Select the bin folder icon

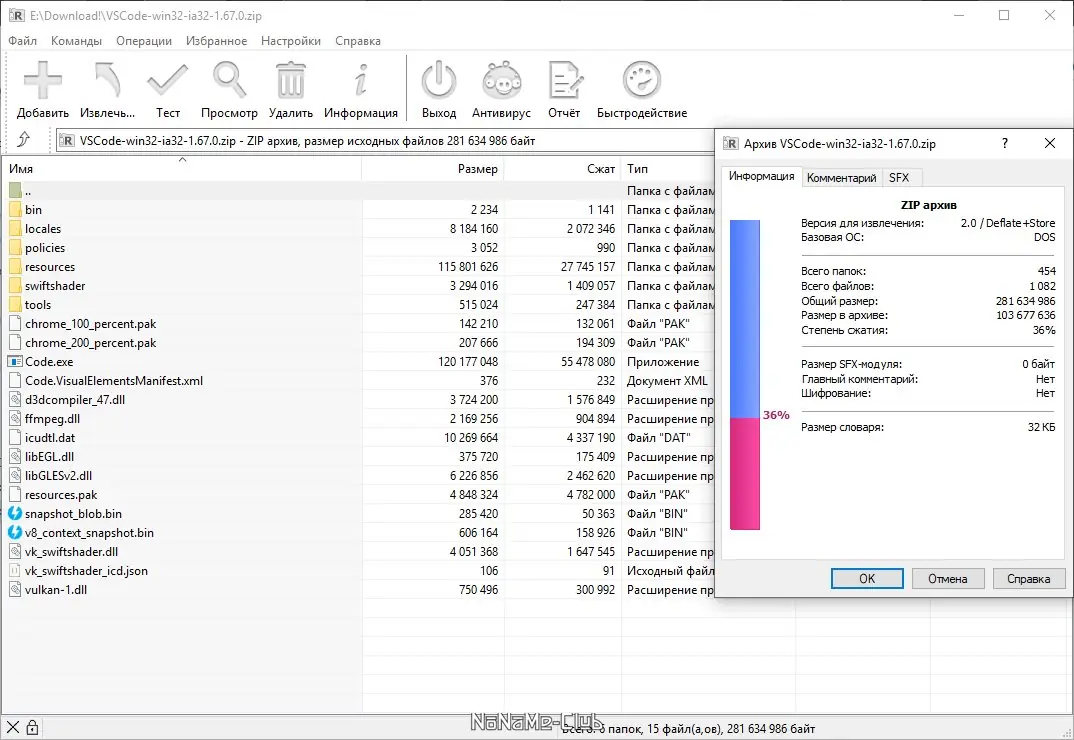click(15, 209)
